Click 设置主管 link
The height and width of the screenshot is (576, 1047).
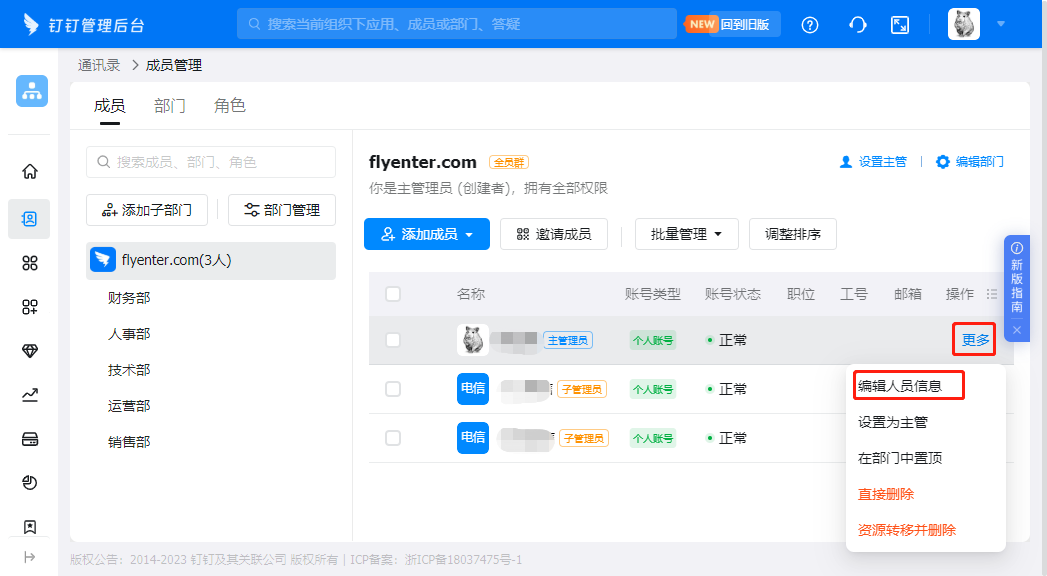(873, 162)
